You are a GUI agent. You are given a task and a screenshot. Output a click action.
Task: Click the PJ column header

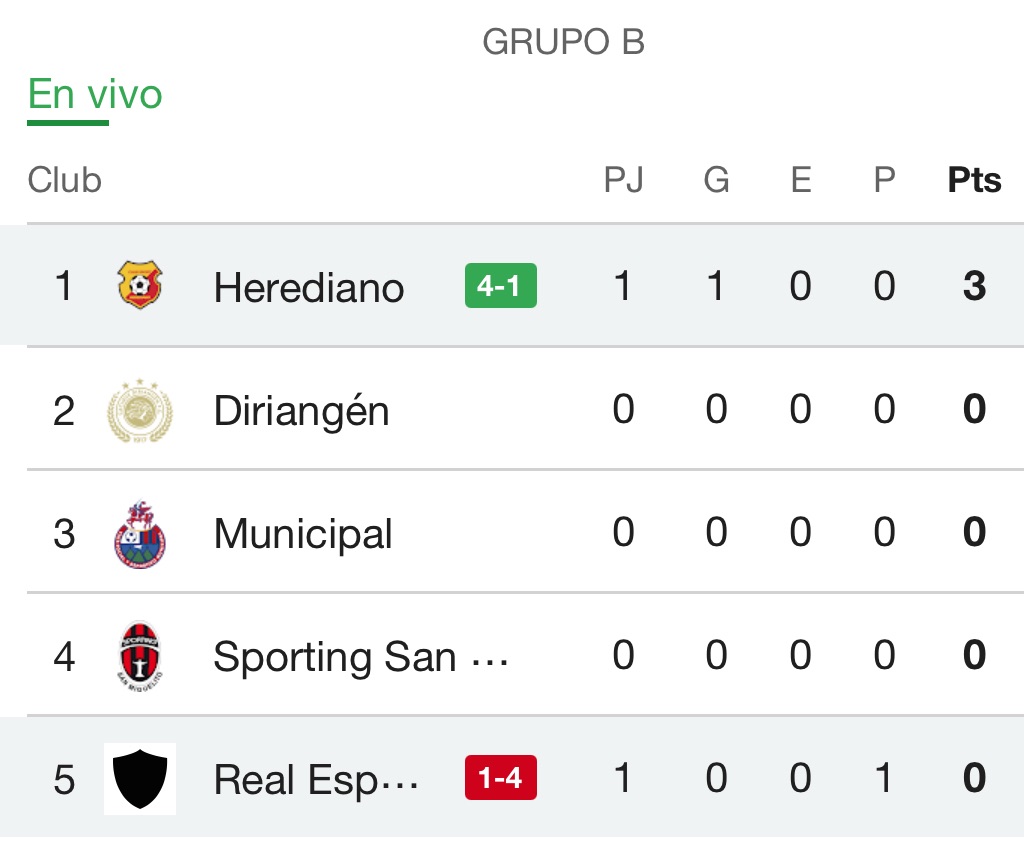point(623,180)
